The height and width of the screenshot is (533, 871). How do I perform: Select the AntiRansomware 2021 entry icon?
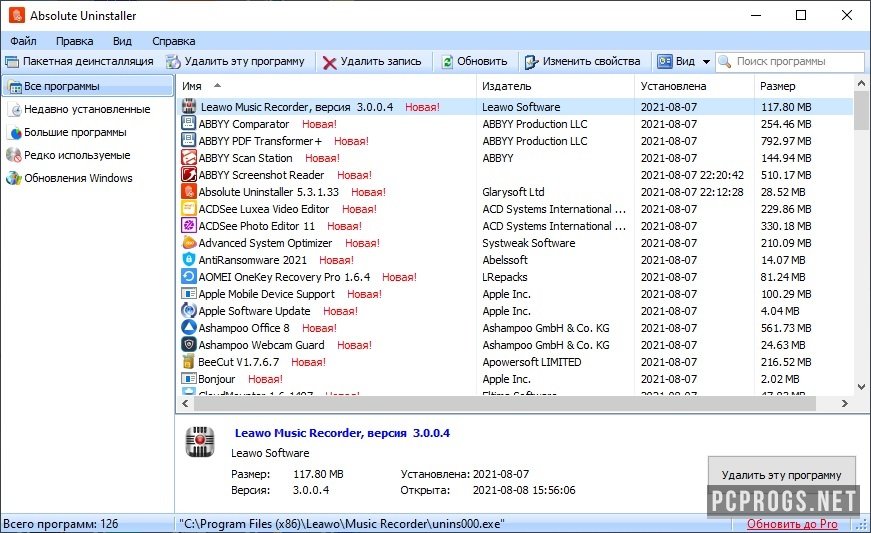pyautogui.click(x=189, y=260)
